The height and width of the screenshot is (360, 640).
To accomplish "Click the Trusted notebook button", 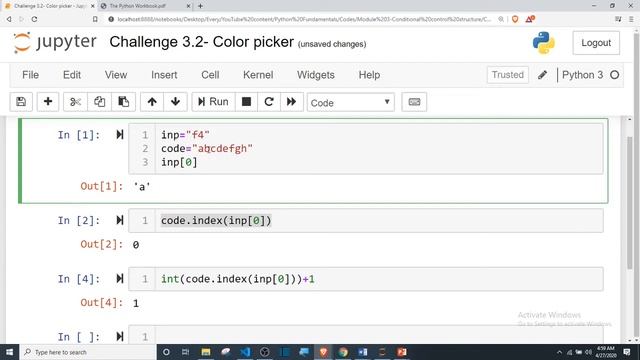I will coord(507,75).
